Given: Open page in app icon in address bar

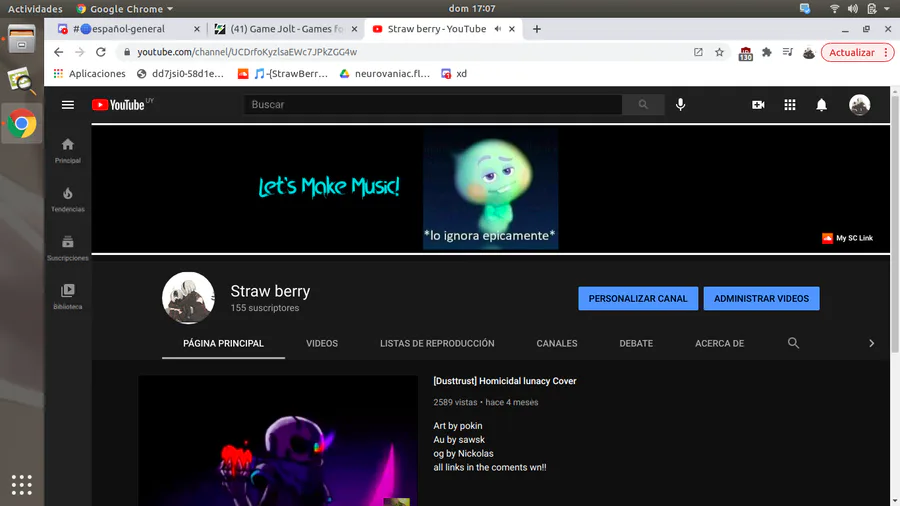Looking at the screenshot, I should [x=698, y=52].
